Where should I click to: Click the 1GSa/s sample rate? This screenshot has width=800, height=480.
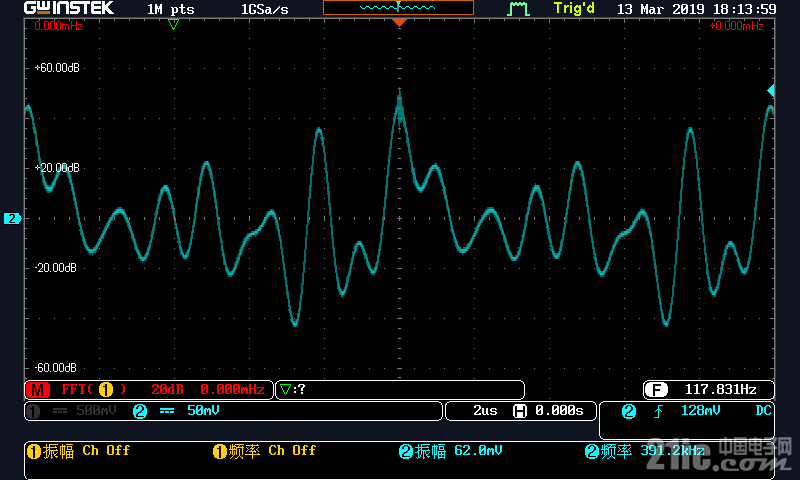tap(265, 9)
